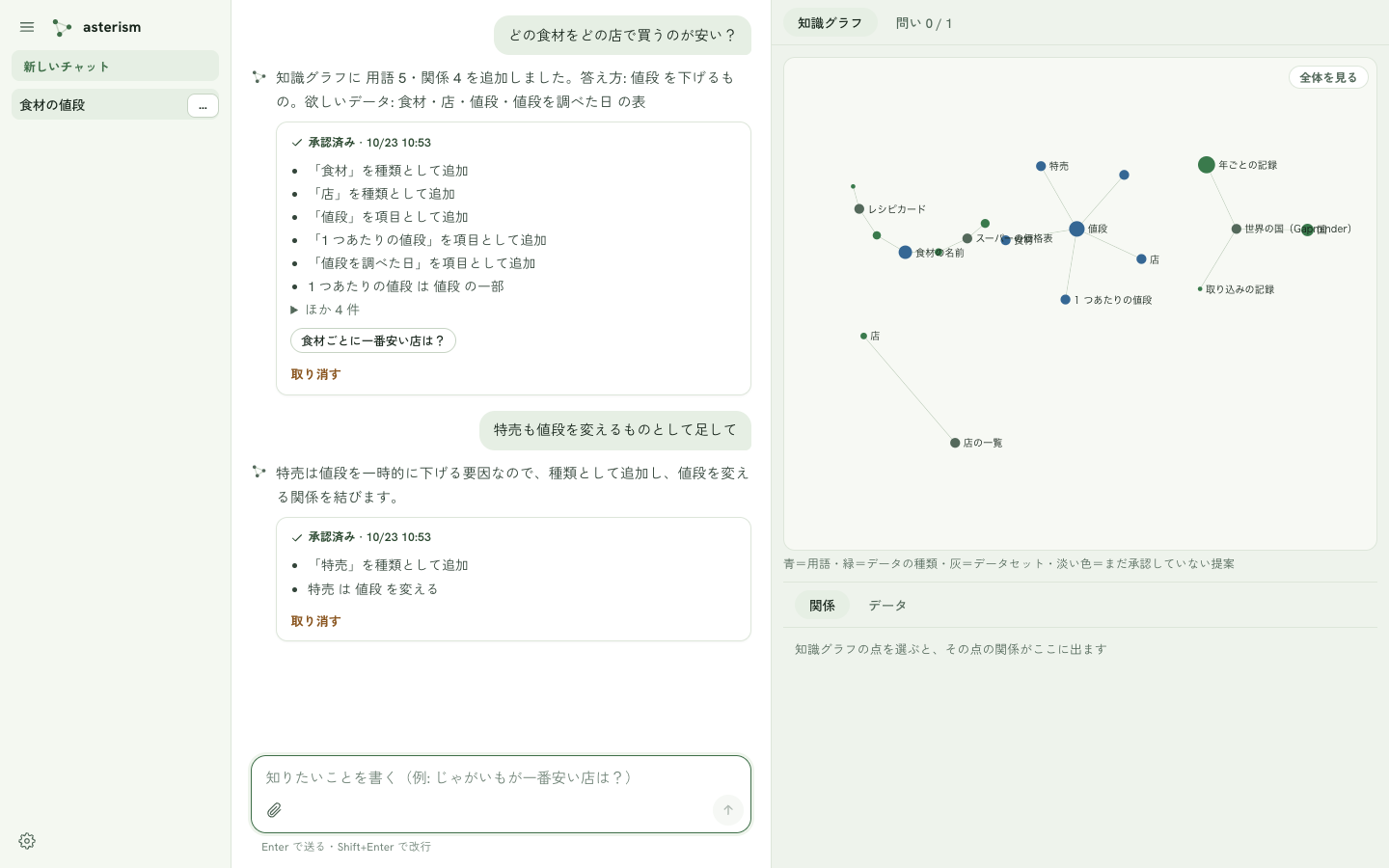The height and width of the screenshot is (868, 1389).
Task: Click the graph color legend text
Action: [1009, 564]
